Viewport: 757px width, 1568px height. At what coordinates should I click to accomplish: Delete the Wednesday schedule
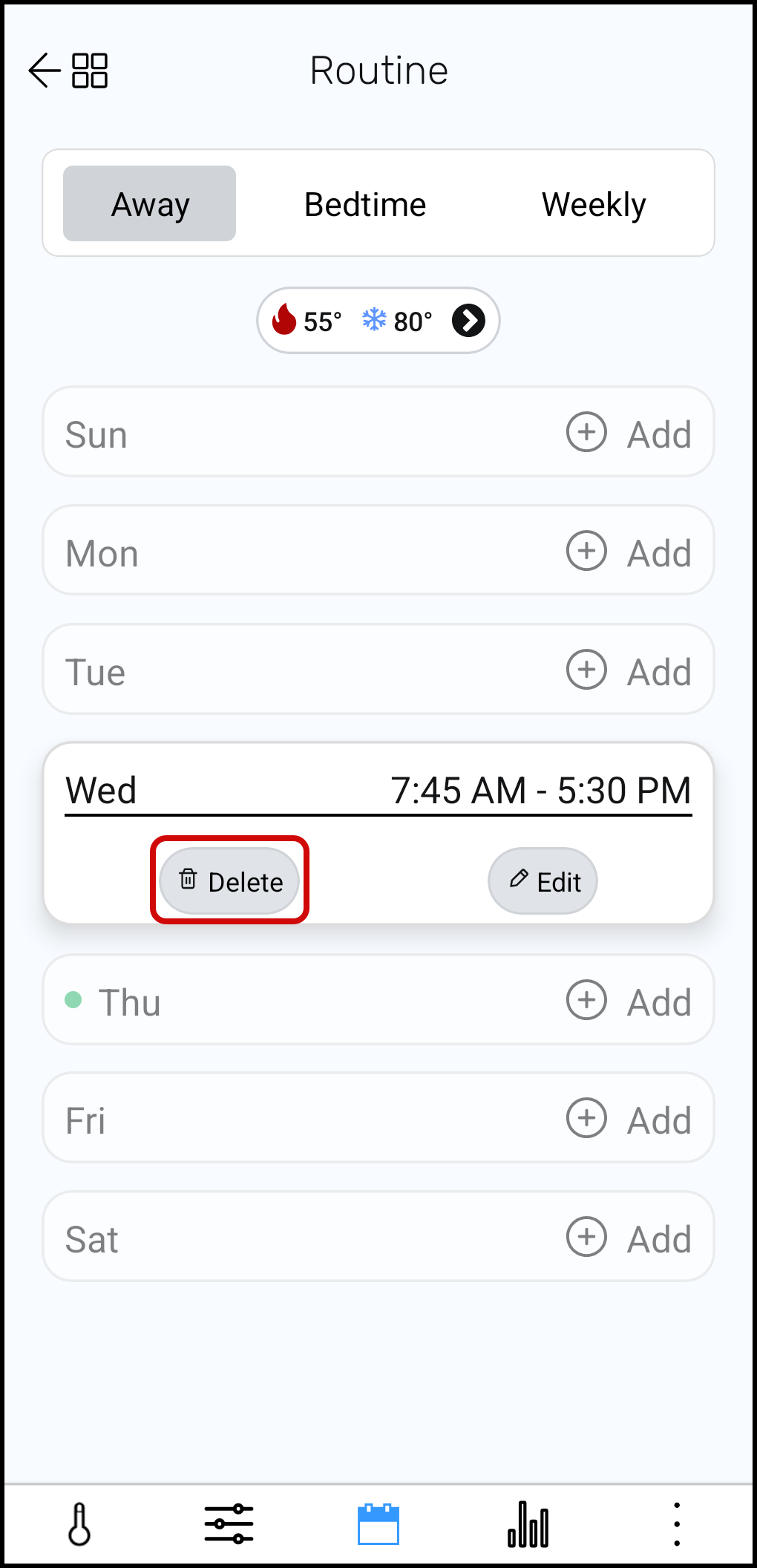pyautogui.click(x=230, y=881)
